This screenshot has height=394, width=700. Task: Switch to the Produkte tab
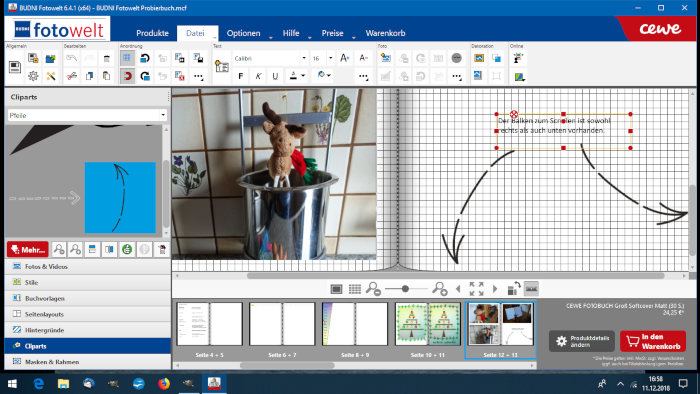152,33
